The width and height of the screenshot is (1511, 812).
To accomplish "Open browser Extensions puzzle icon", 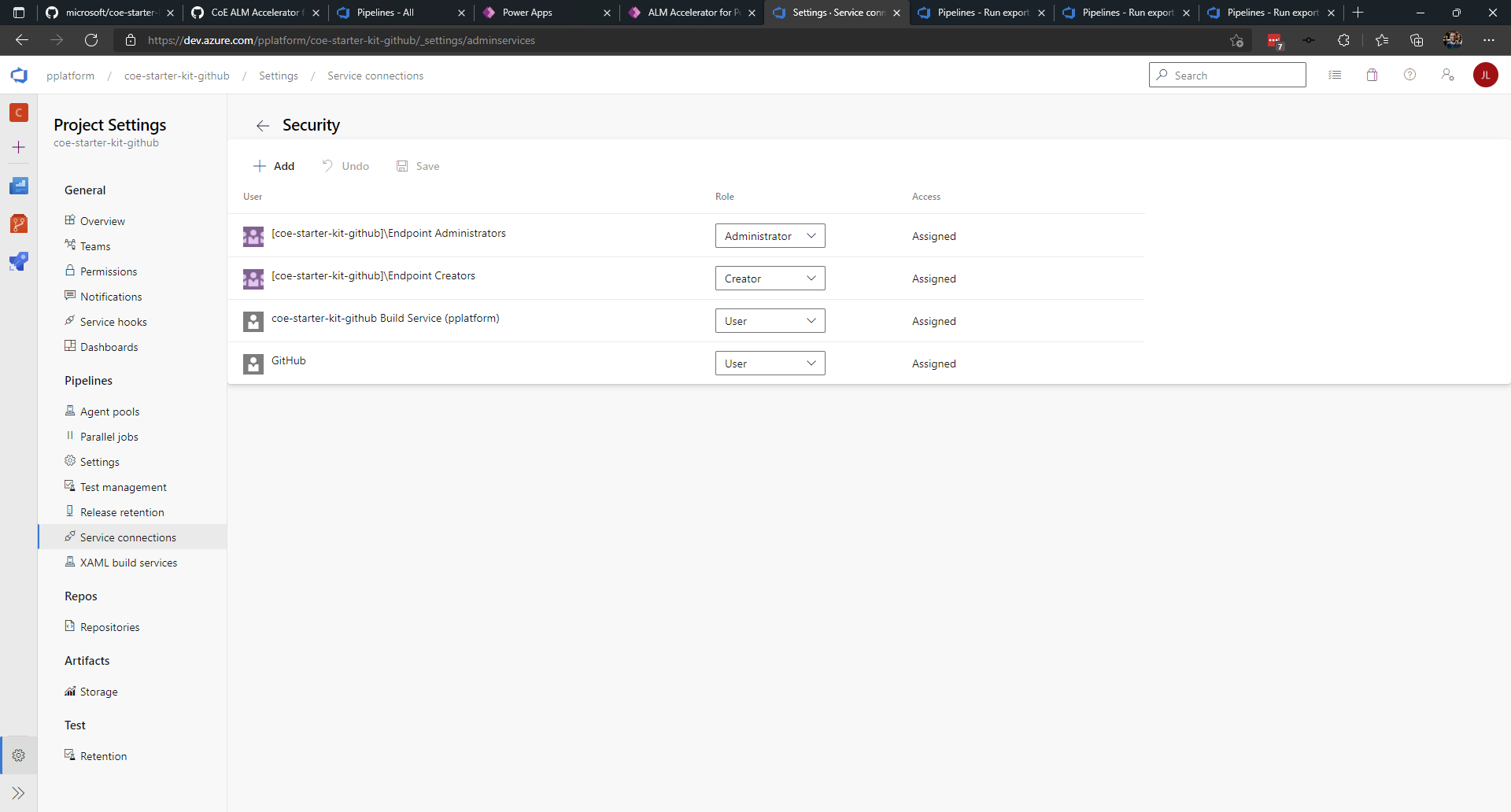I will click(1343, 40).
